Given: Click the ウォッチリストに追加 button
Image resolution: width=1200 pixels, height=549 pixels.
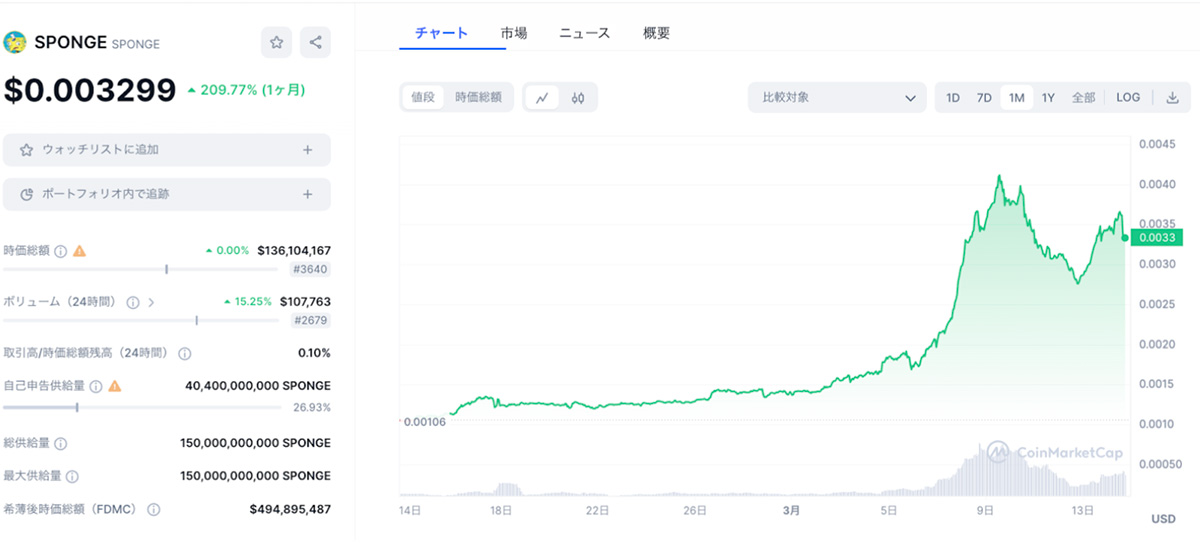Looking at the screenshot, I should [x=167, y=150].
